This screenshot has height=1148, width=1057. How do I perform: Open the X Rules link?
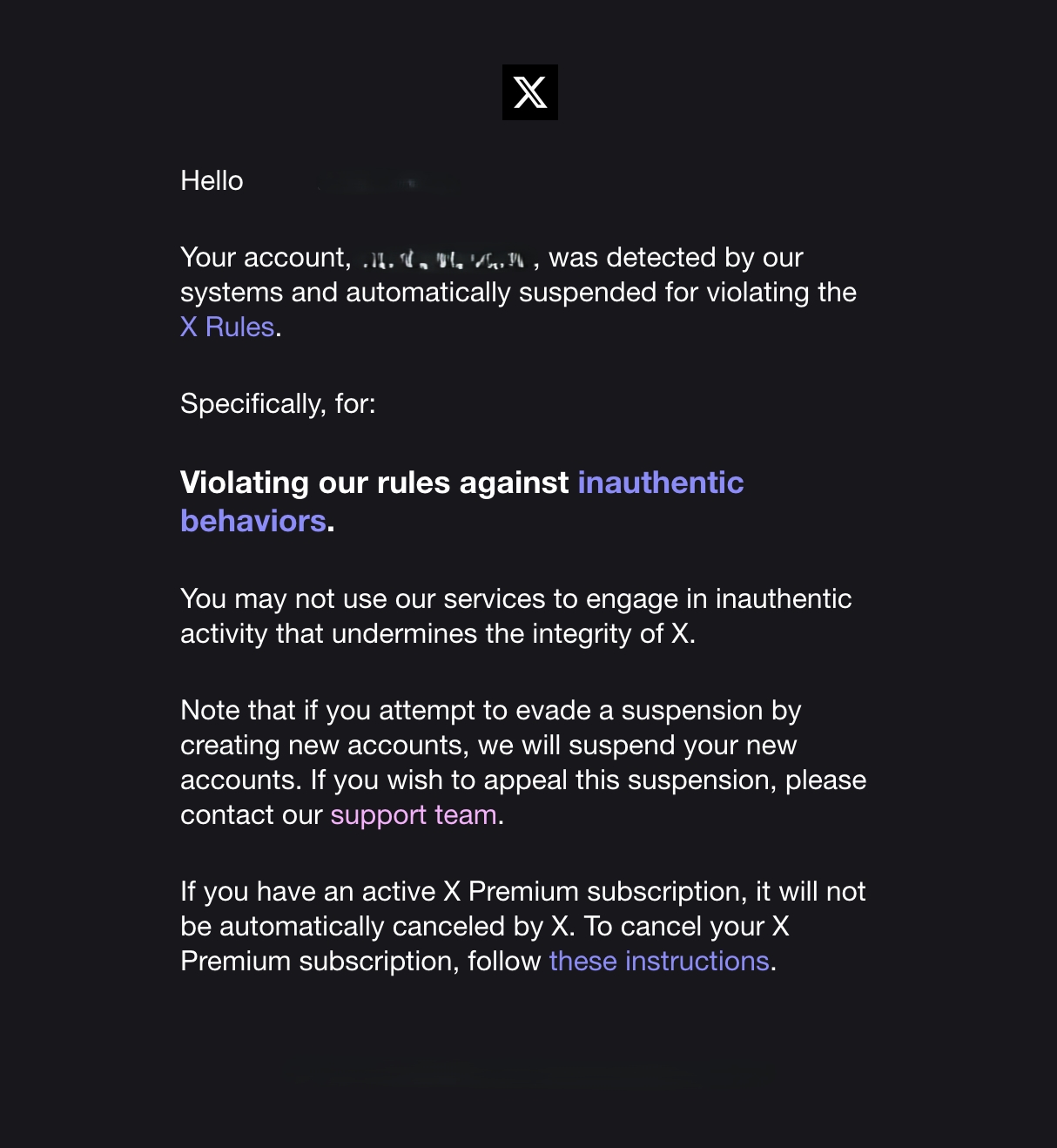(227, 328)
